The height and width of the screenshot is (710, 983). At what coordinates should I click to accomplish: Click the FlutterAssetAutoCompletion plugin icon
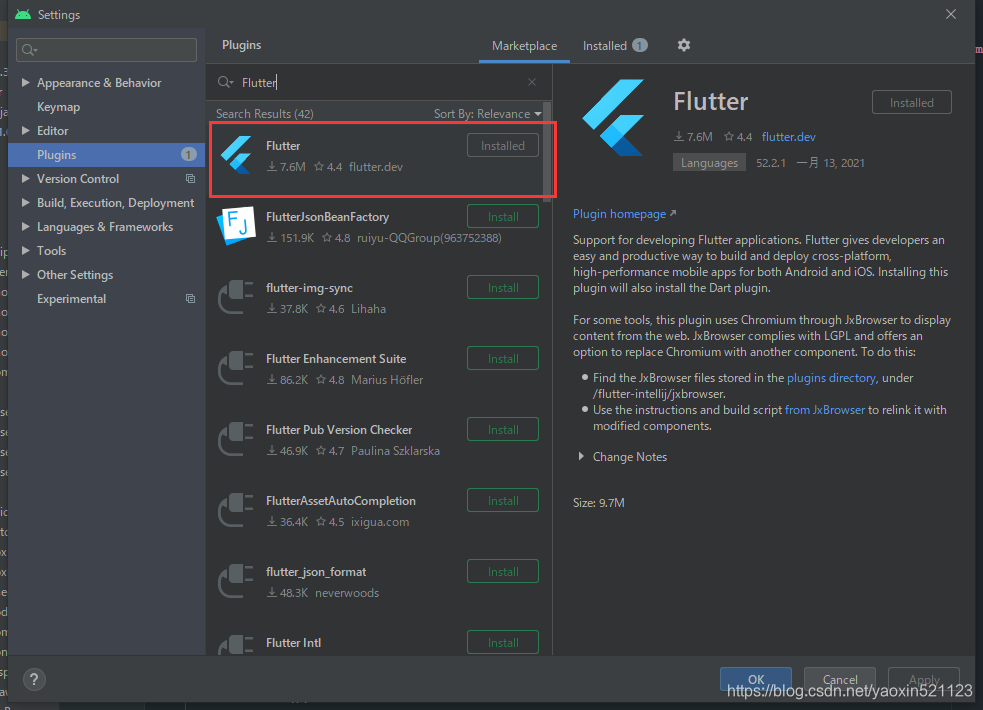[x=236, y=509]
